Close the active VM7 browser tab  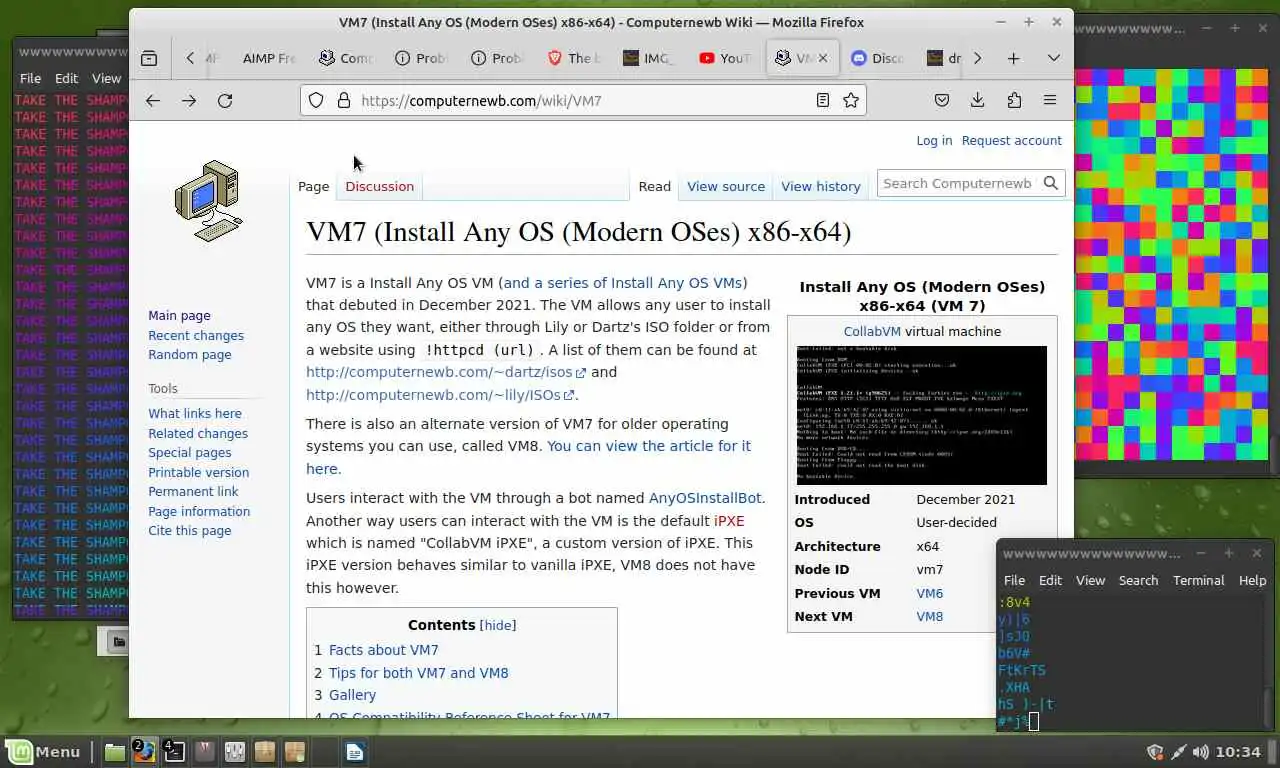(x=823, y=58)
